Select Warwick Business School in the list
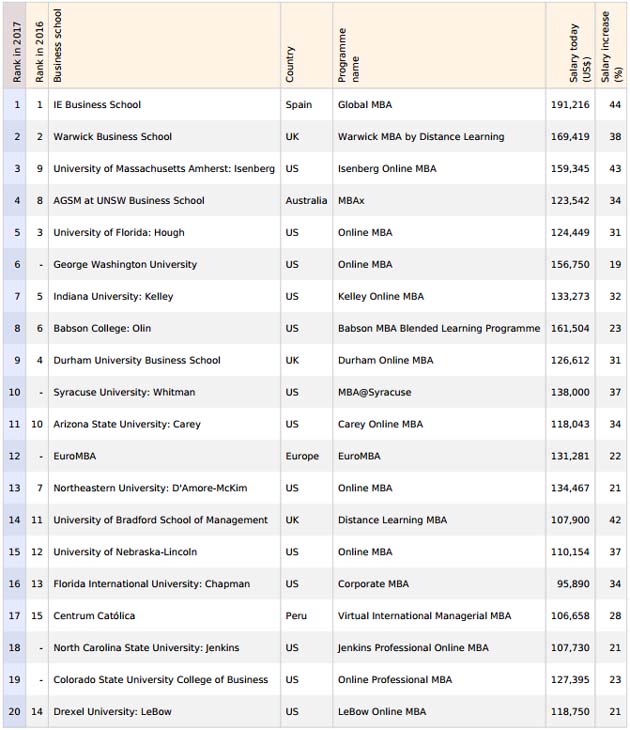The image size is (630, 730). pos(112,137)
